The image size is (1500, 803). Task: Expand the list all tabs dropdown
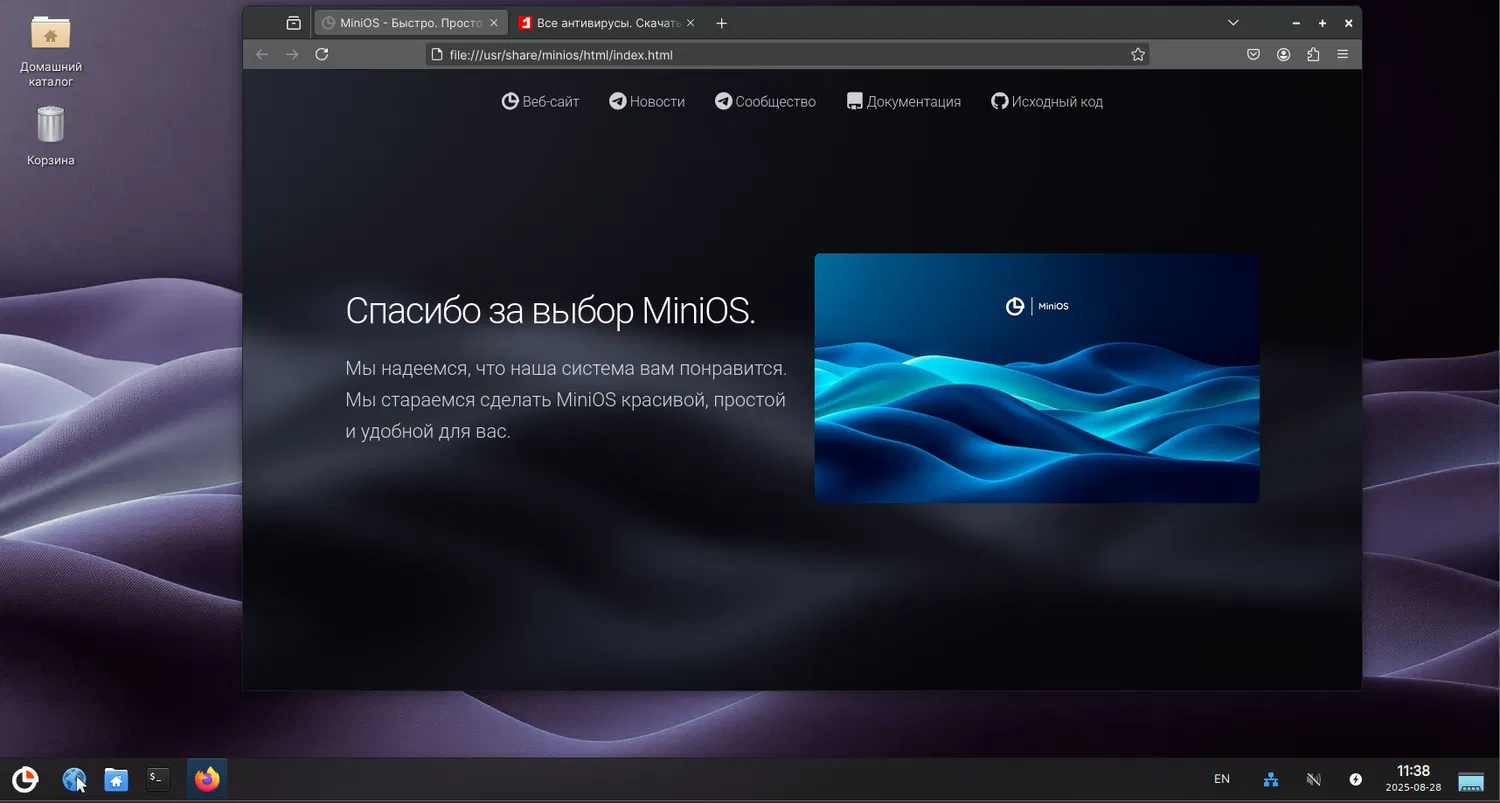pyautogui.click(x=1233, y=23)
